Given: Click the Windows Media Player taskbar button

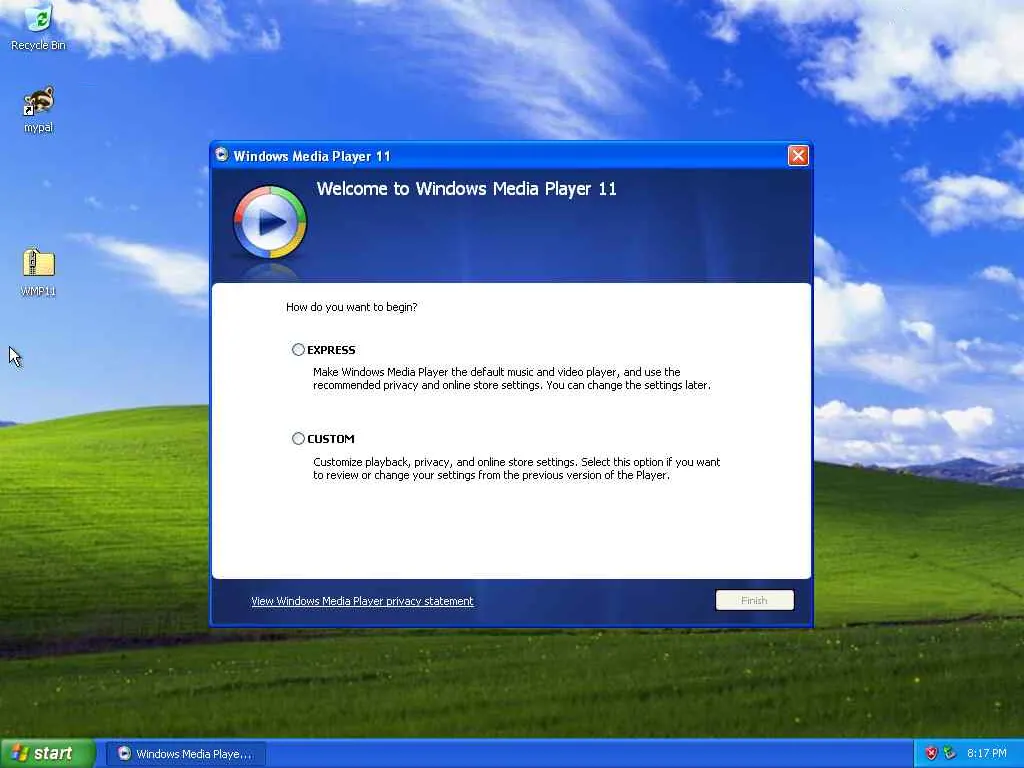Looking at the screenshot, I should pyautogui.click(x=185, y=754).
